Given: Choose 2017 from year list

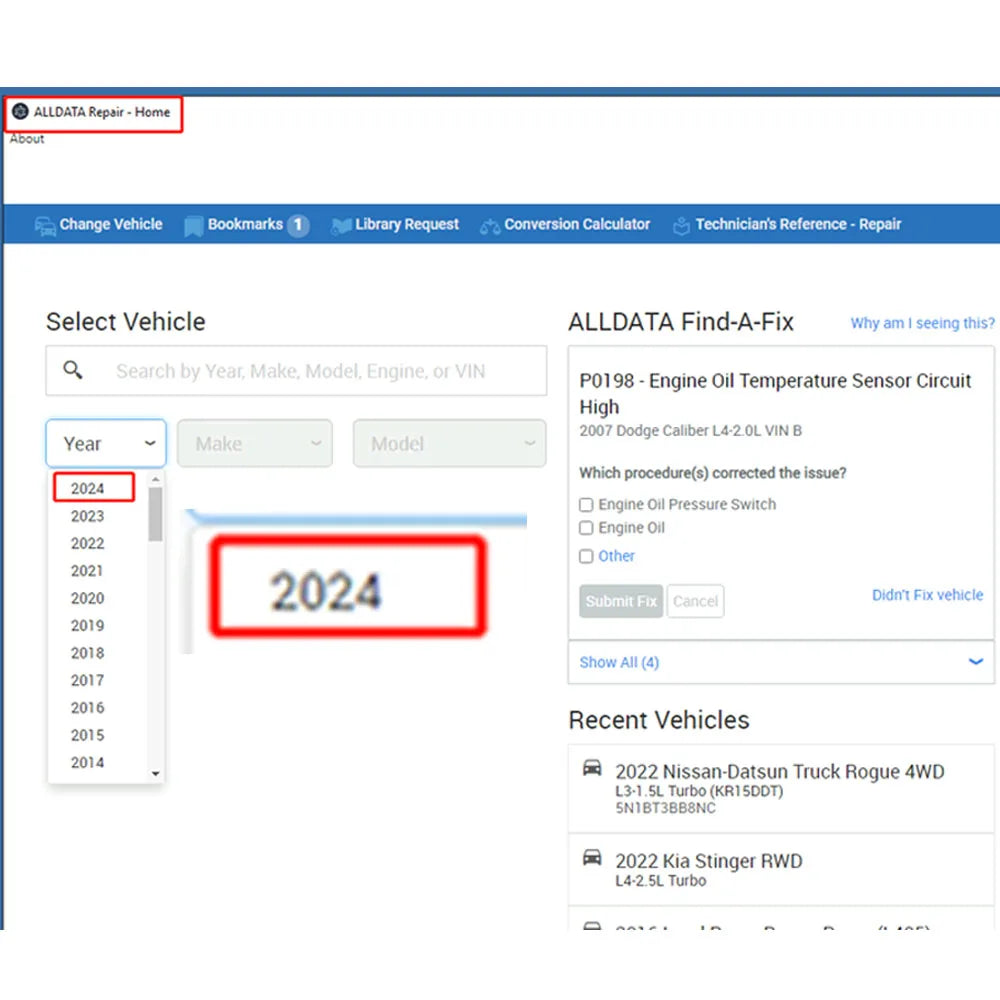Looking at the screenshot, I should coord(87,680).
